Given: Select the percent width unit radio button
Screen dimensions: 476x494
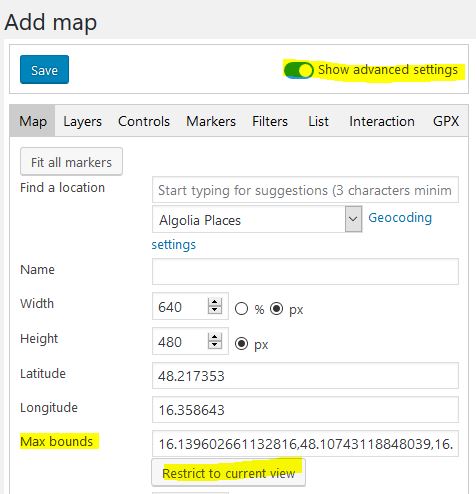Looking at the screenshot, I should pyautogui.click(x=241, y=309).
